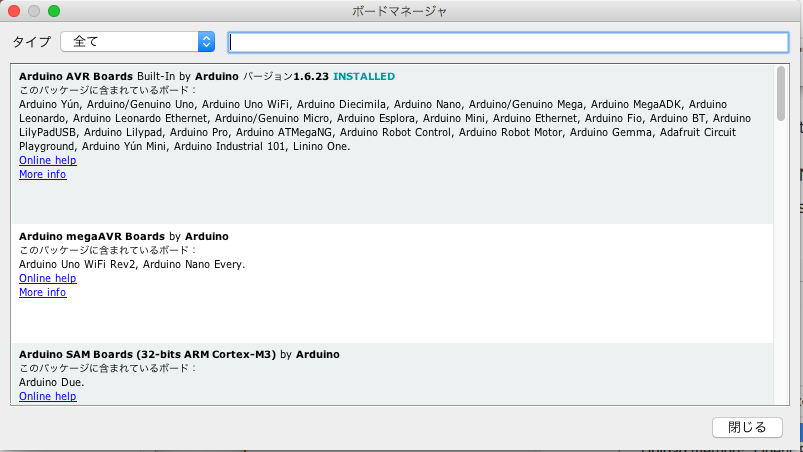Screen dimensions: 803x452
Task: Close the window with the red button
Action: pyautogui.click(x=14, y=11)
